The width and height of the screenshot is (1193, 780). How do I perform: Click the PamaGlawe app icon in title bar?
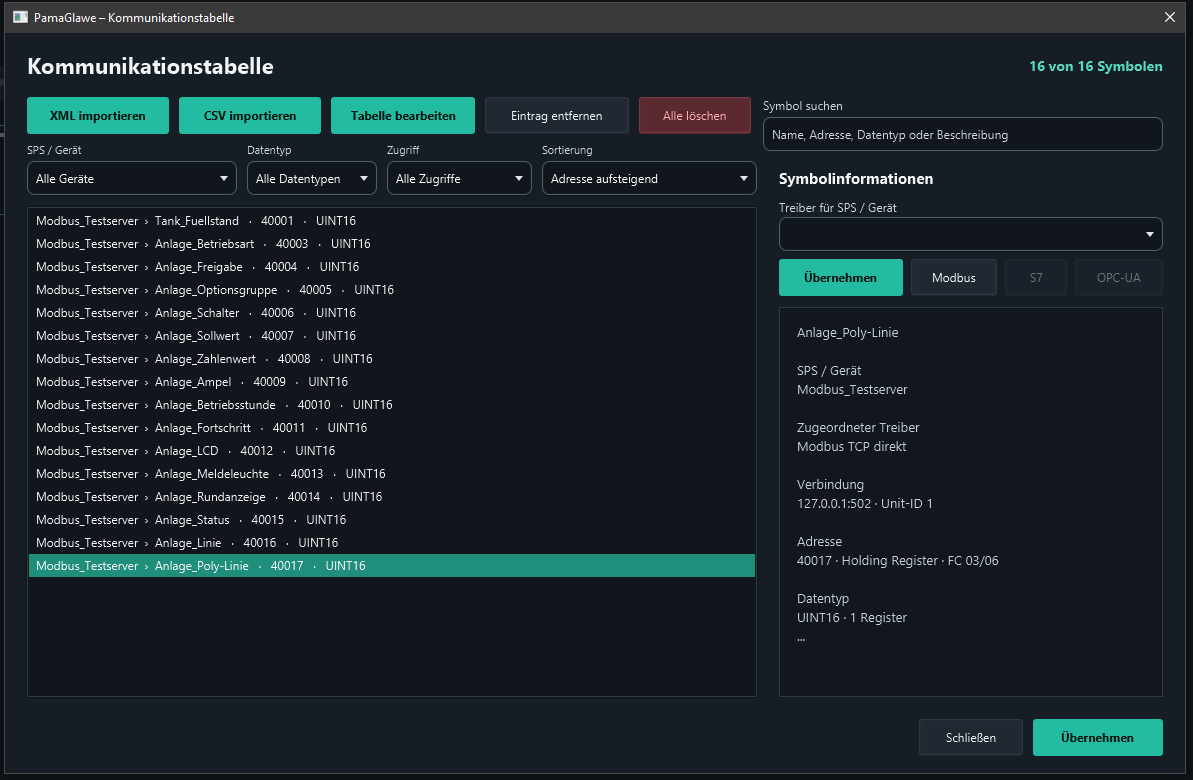(x=21, y=17)
